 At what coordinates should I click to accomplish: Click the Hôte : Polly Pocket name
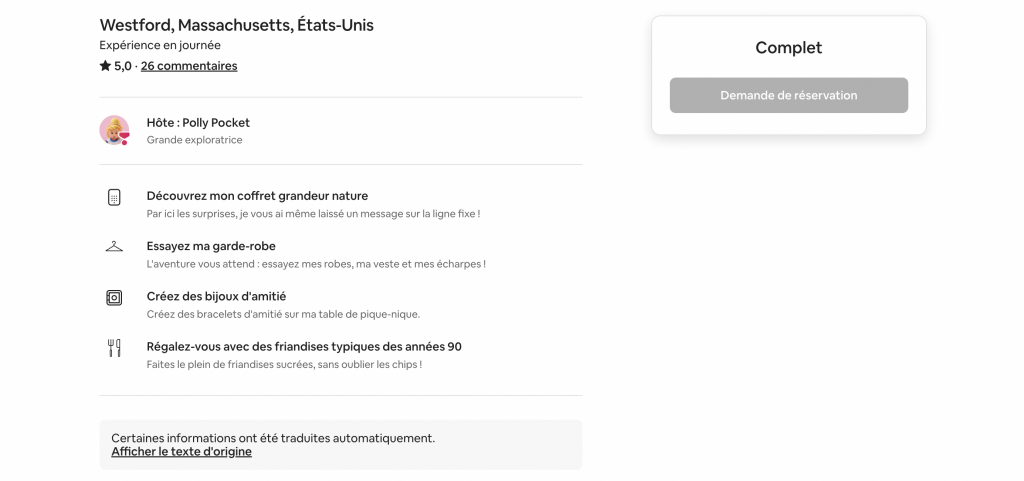tap(198, 123)
